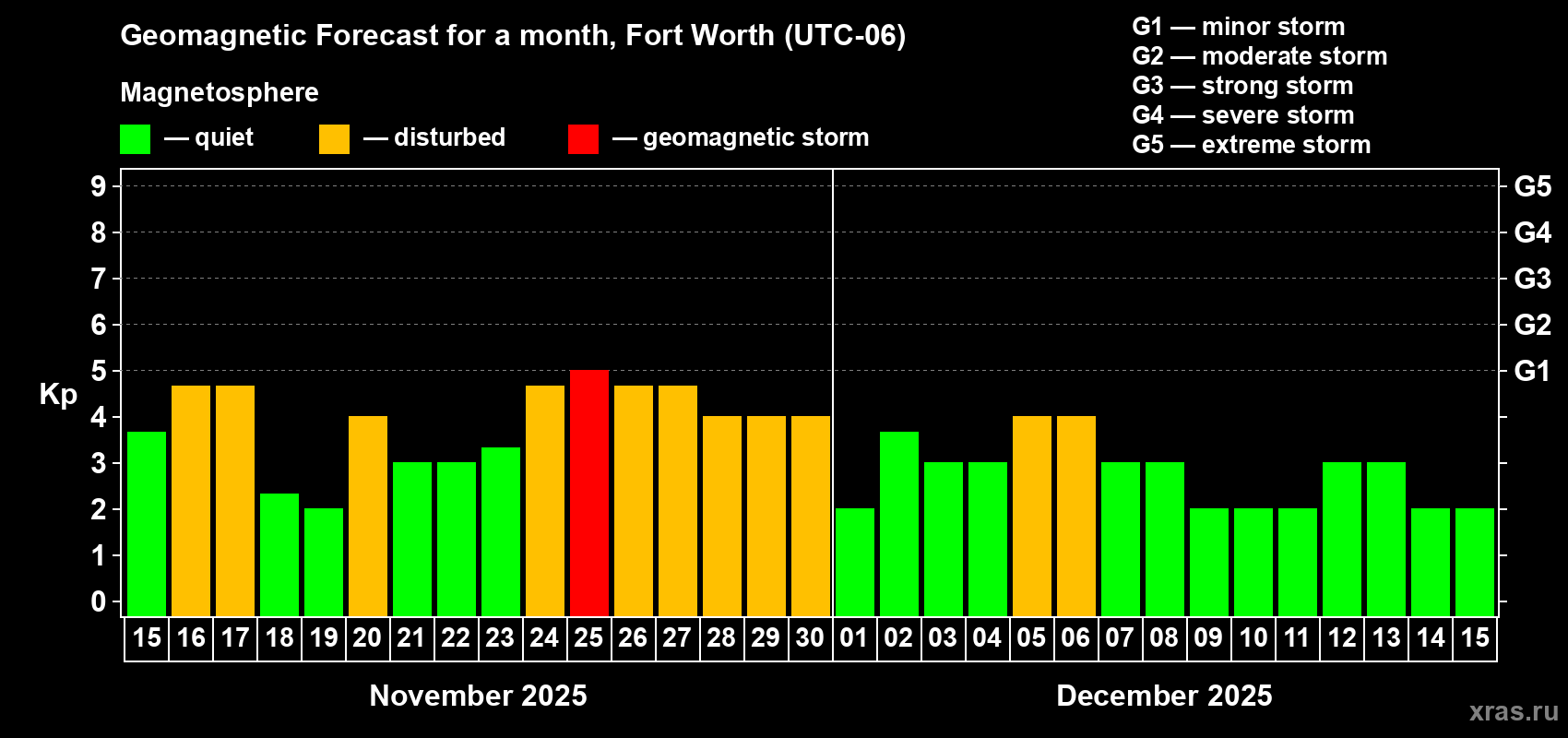Click the G5 label on right axis
The height and width of the screenshot is (738, 1568).
(1532, 186)
